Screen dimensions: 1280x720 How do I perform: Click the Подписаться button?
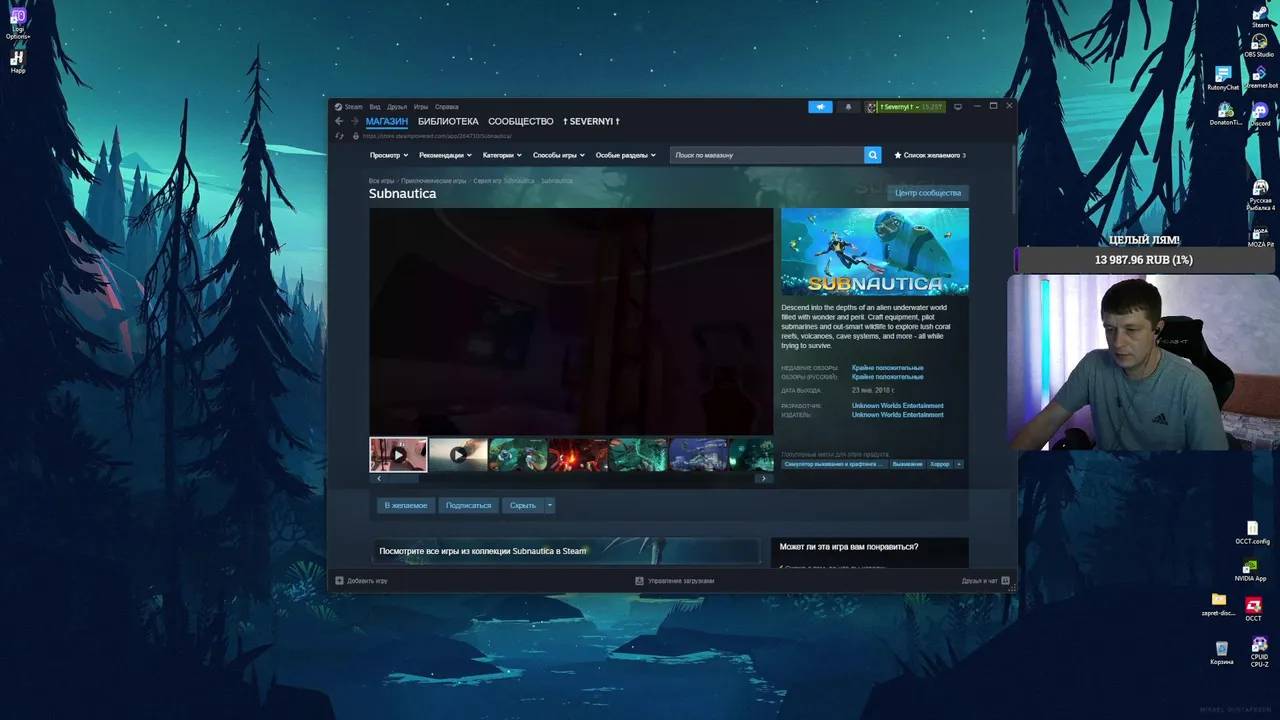[x=468, y=505]
